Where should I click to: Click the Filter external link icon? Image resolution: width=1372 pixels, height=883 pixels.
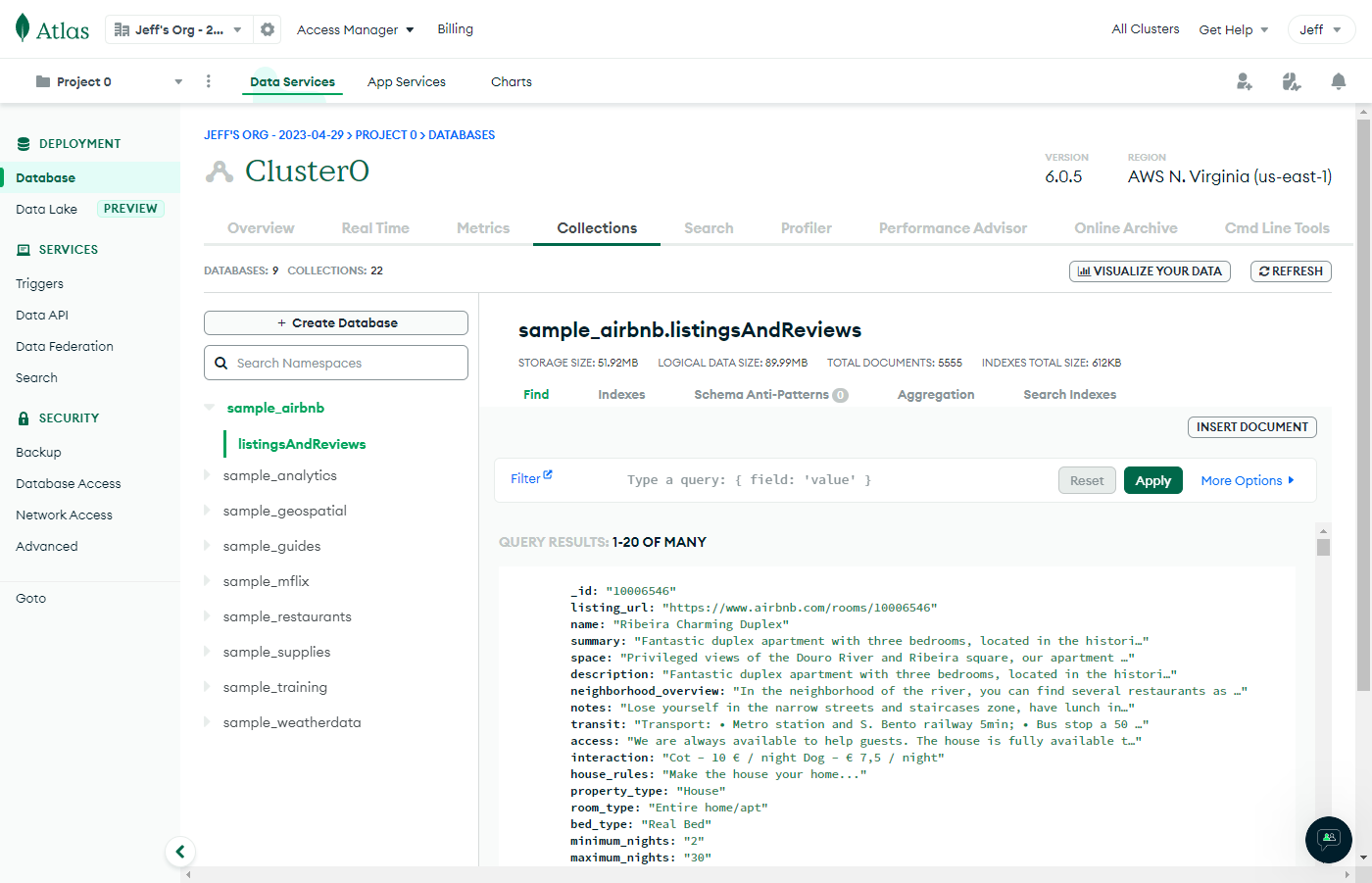tap(548, 475)
